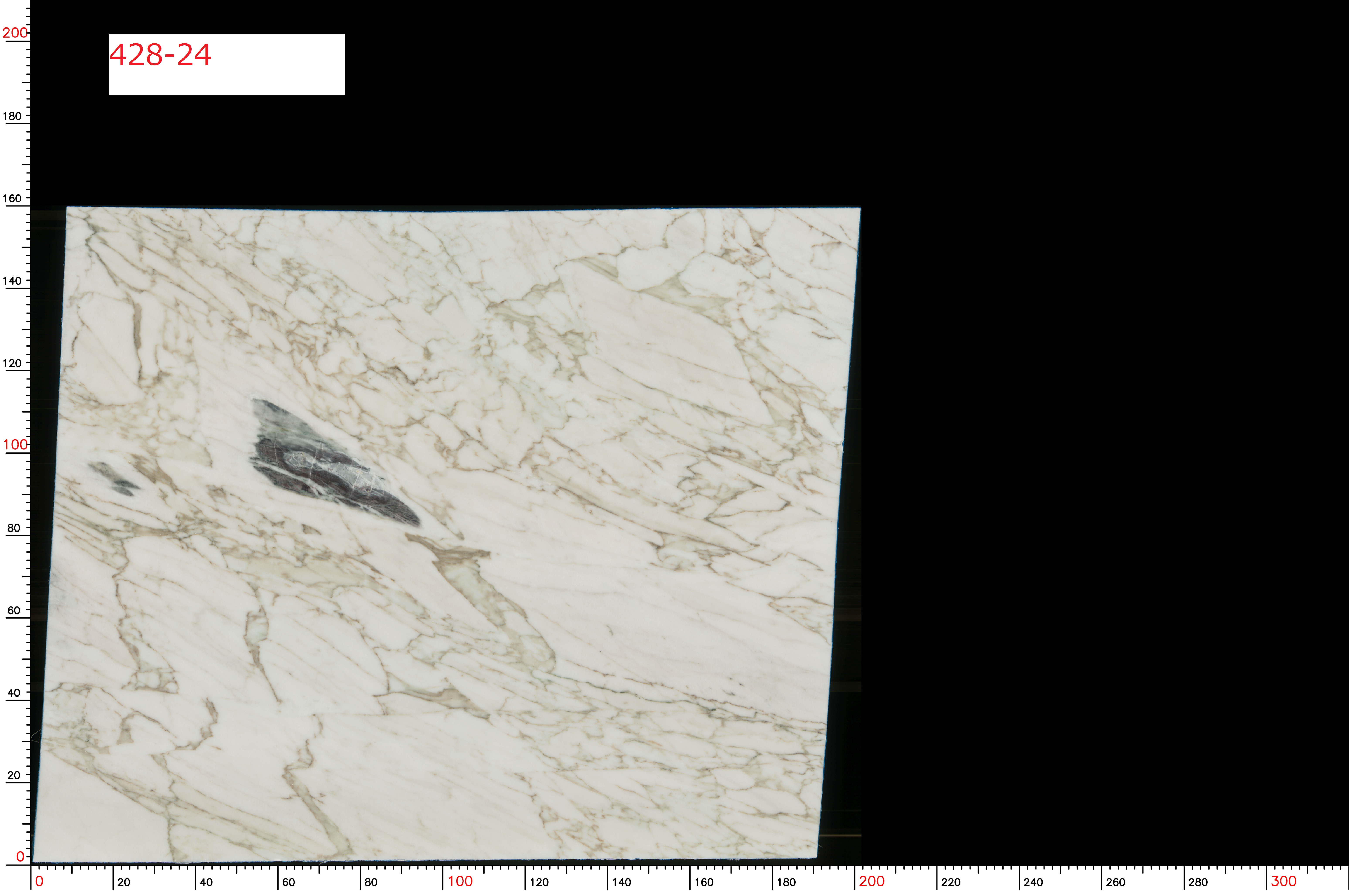Pick "20" on the vertical ruler
1349x896 pixels.
click(x=14, y=775)
